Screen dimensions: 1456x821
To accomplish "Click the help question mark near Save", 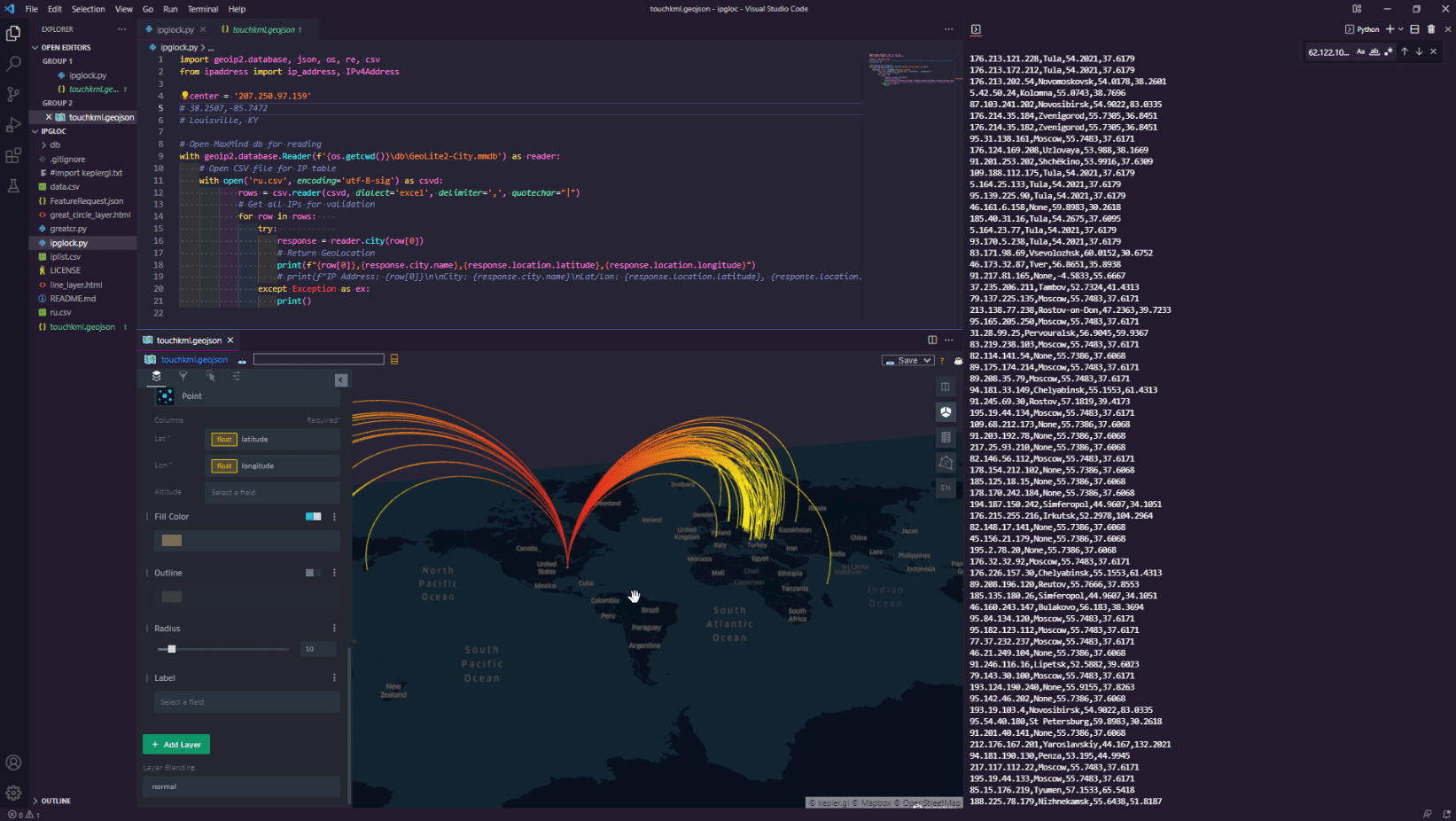I will pyautogui.click(x=942, y=361).
